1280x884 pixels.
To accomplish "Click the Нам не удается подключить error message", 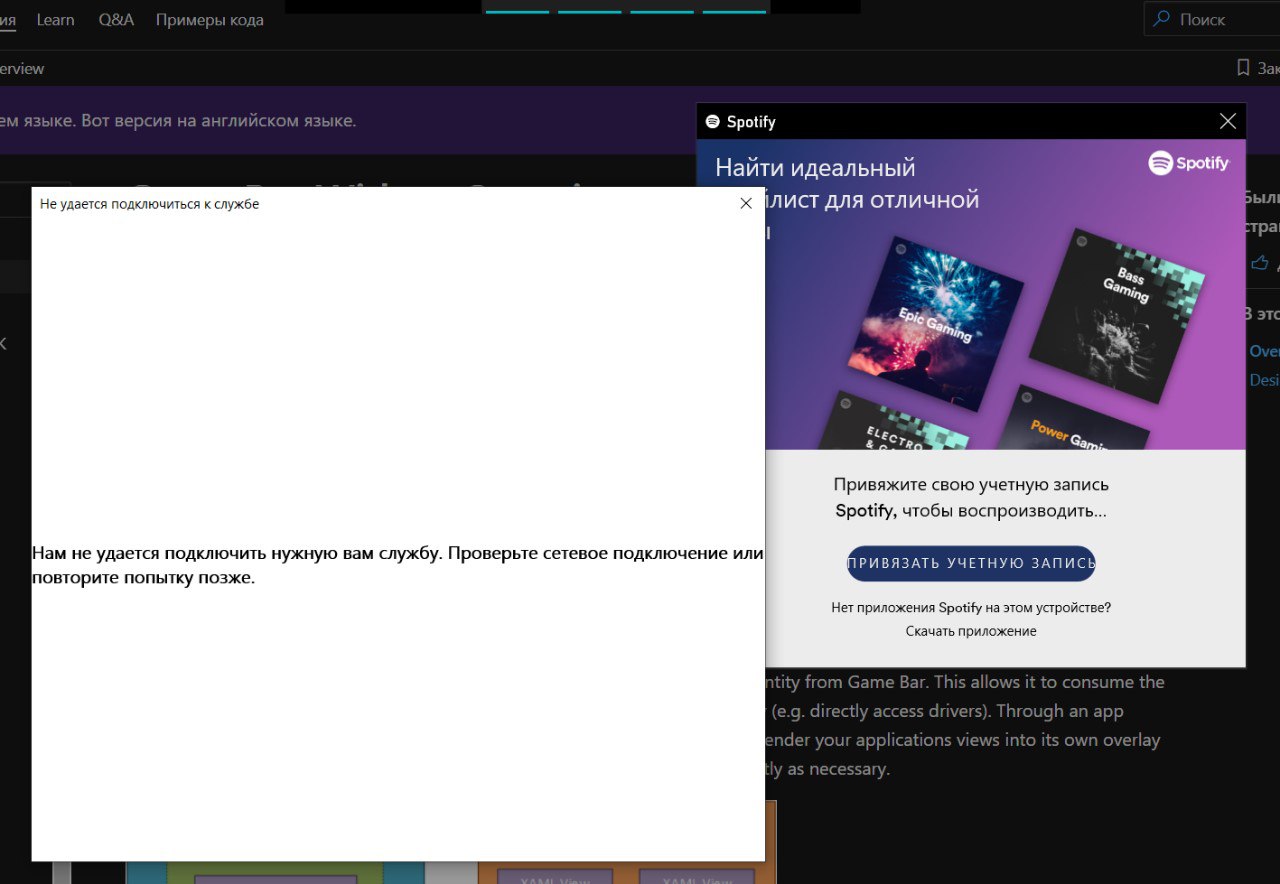I will (x=398, y=565).
